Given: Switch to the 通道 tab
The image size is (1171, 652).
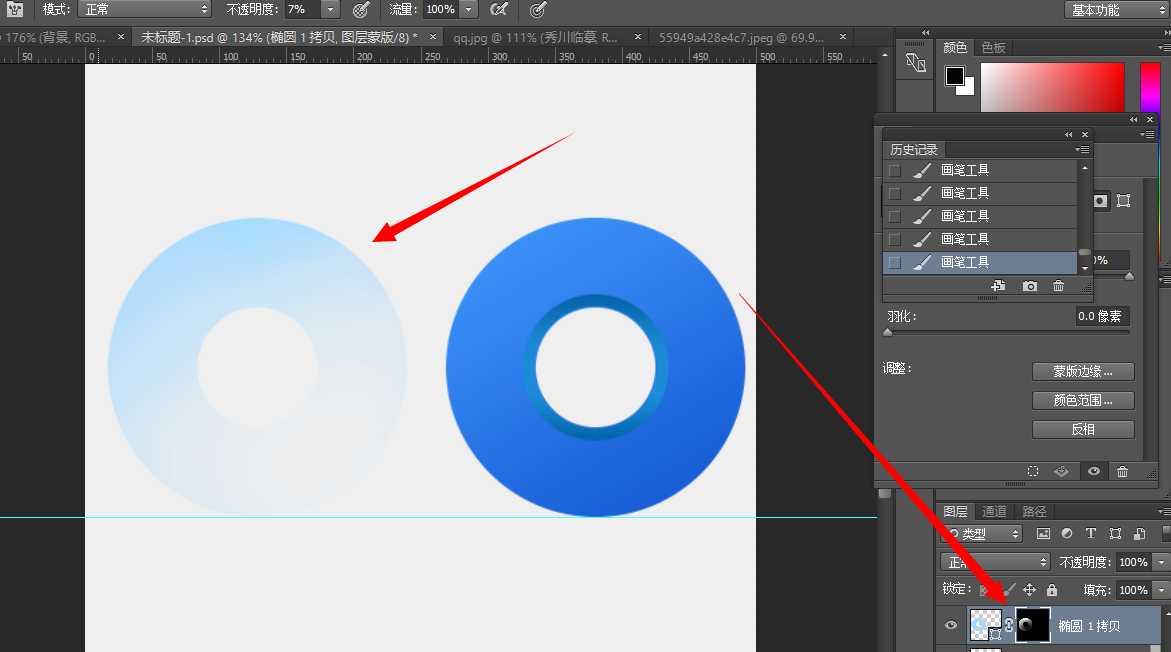Looking at the screenshot, I should point(994,511).
